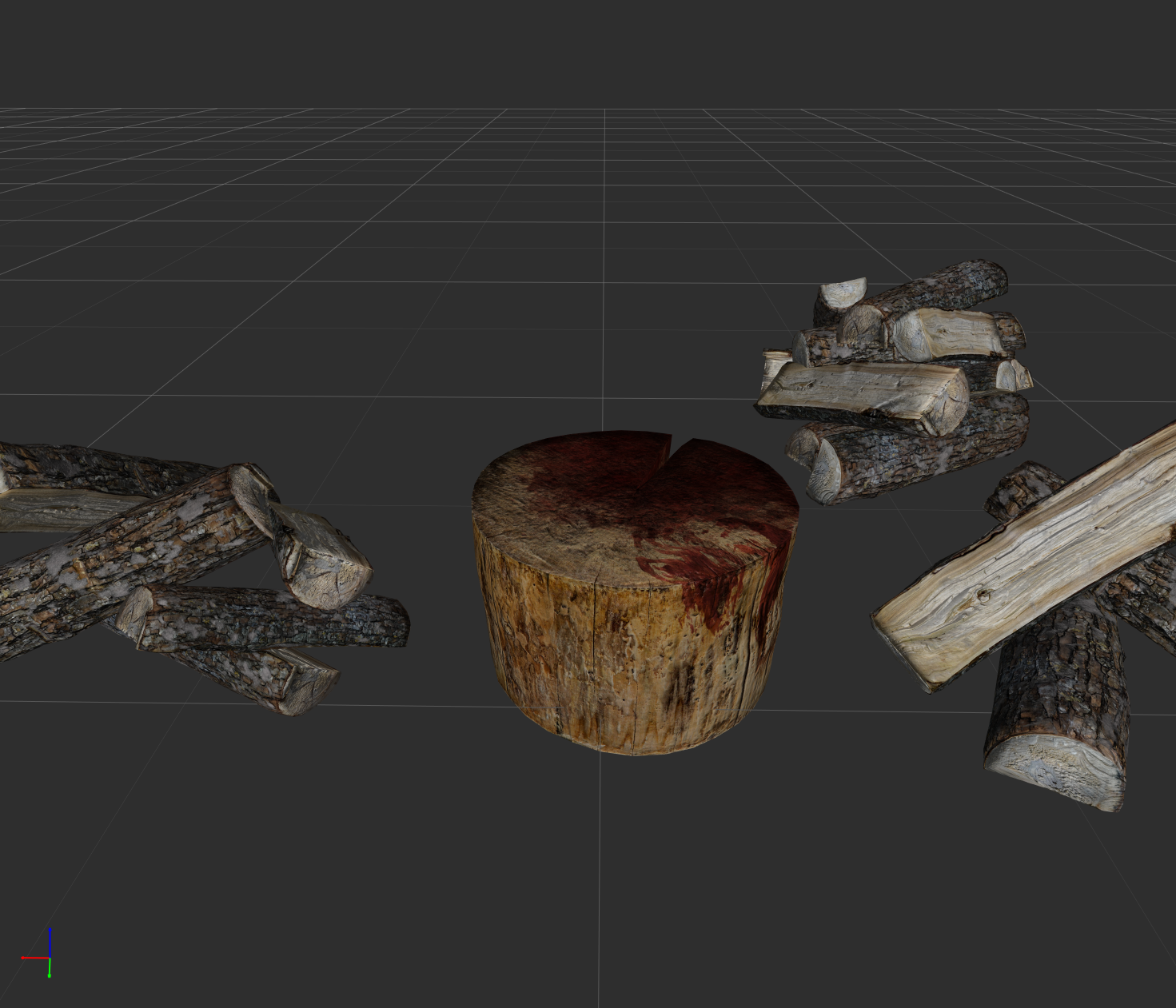This screenshot has width=1176, height=1008.
Task: Click the green dot on the axis gizmo
Action: (50, 975)
